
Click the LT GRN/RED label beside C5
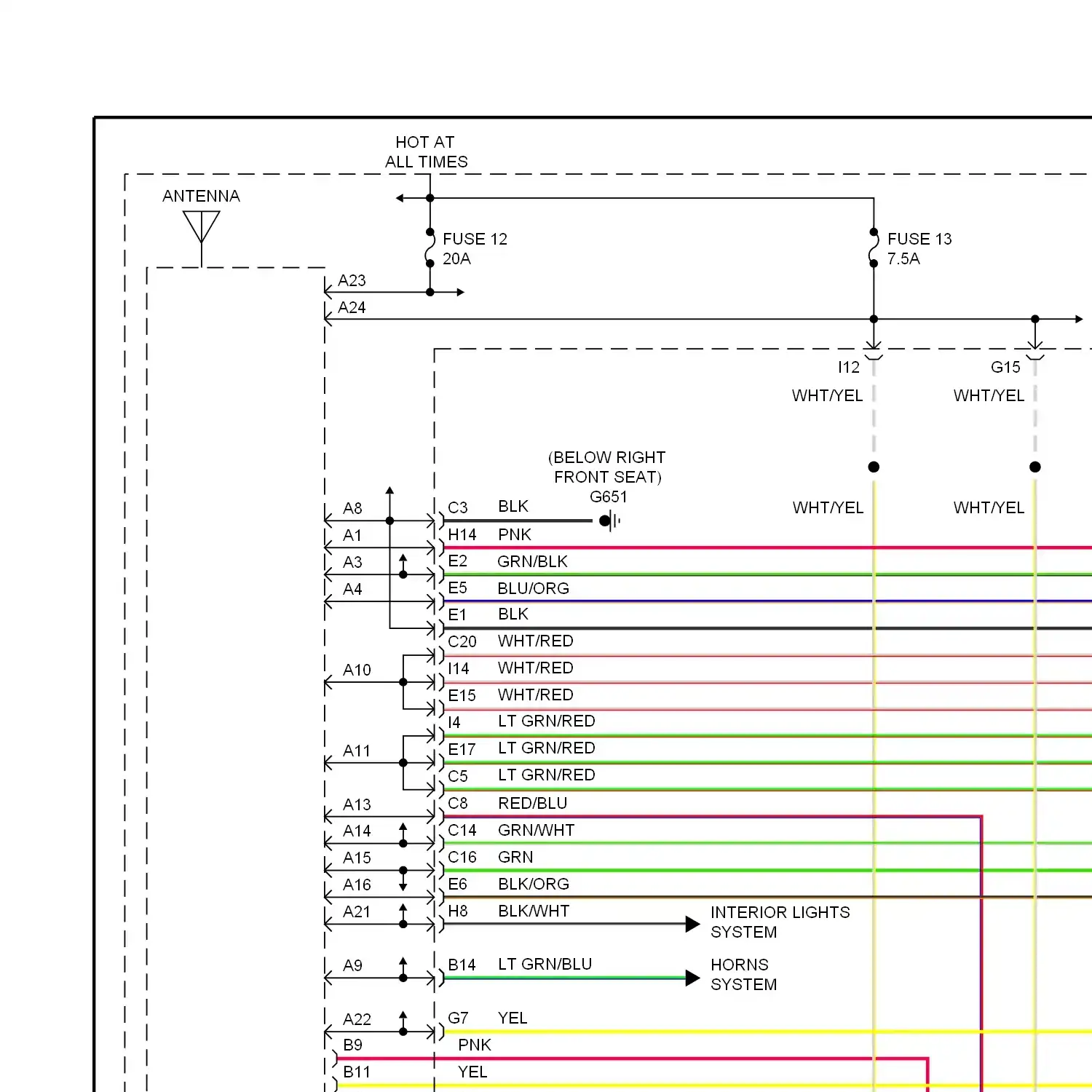click(x=547, y=775)
